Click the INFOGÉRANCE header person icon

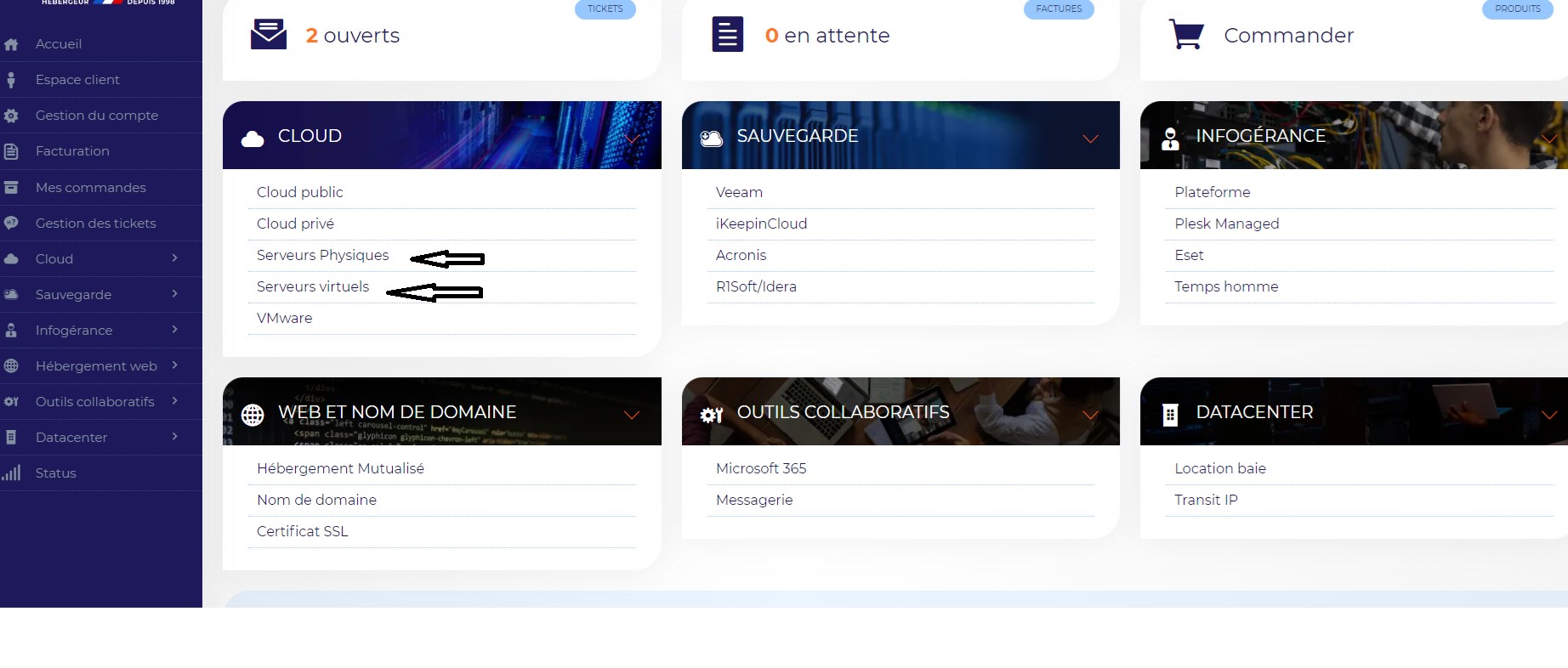pos(1170,139)
